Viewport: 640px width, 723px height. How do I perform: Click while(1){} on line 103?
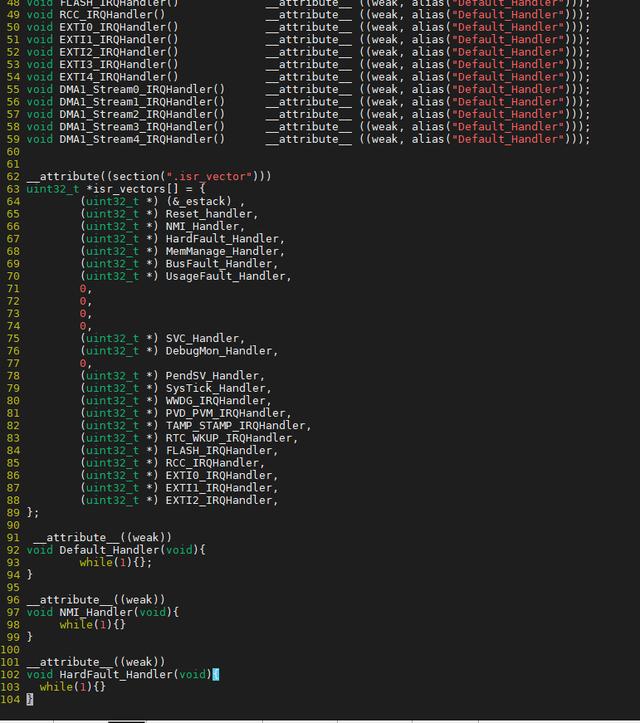73,687
